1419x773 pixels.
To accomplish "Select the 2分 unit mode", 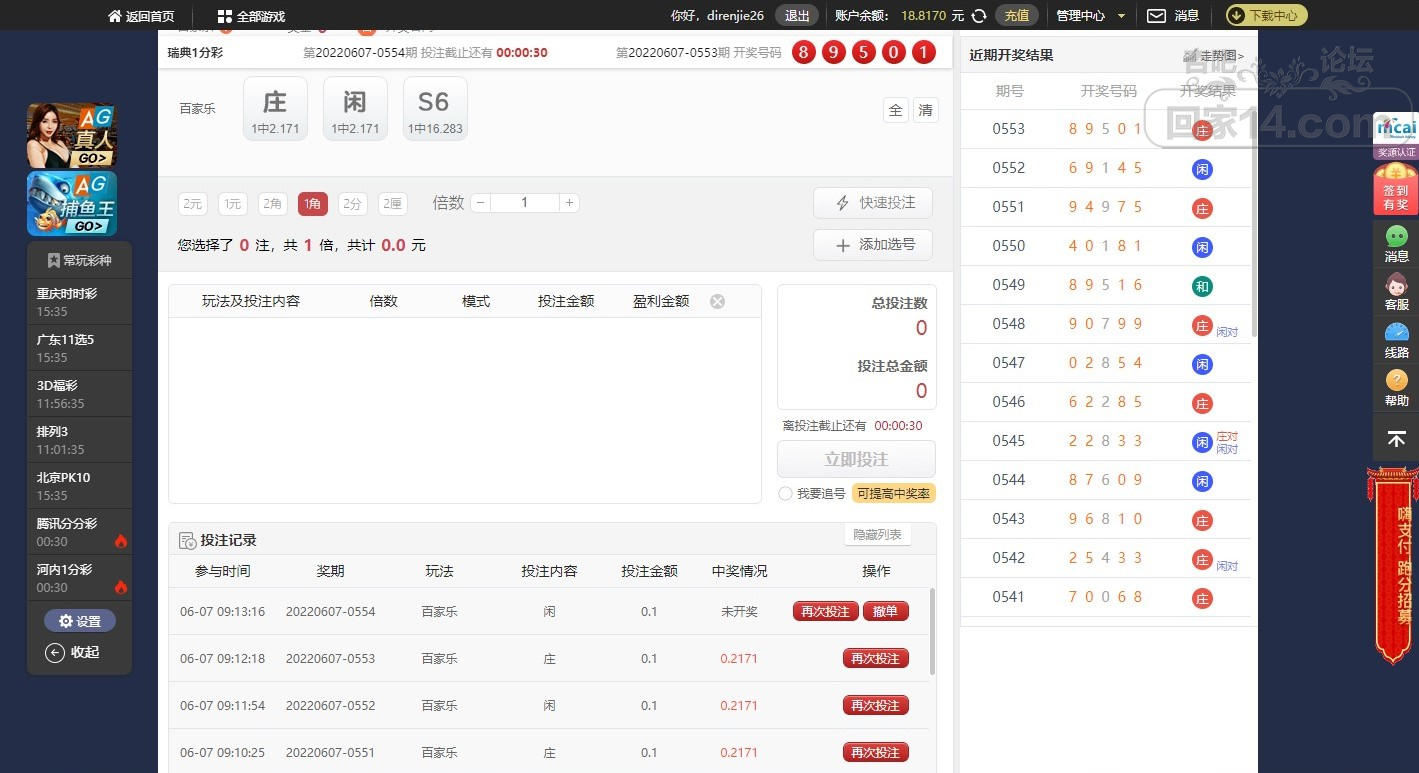I will coord(352,204).
